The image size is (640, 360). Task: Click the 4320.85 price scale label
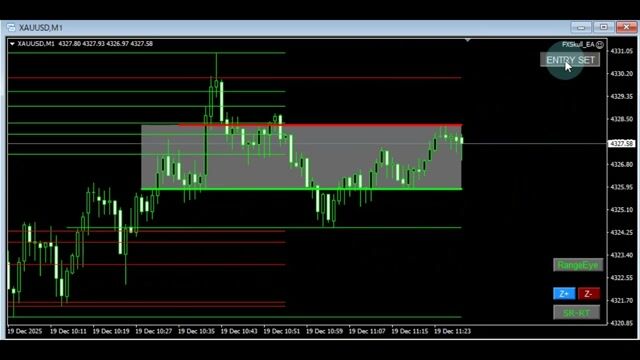621,323
